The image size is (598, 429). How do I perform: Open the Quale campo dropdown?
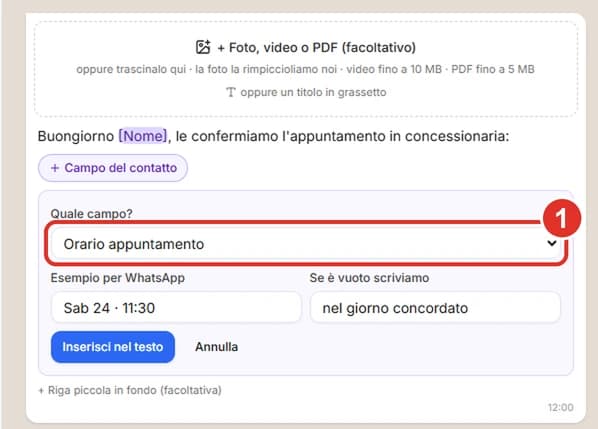(306, 244)
